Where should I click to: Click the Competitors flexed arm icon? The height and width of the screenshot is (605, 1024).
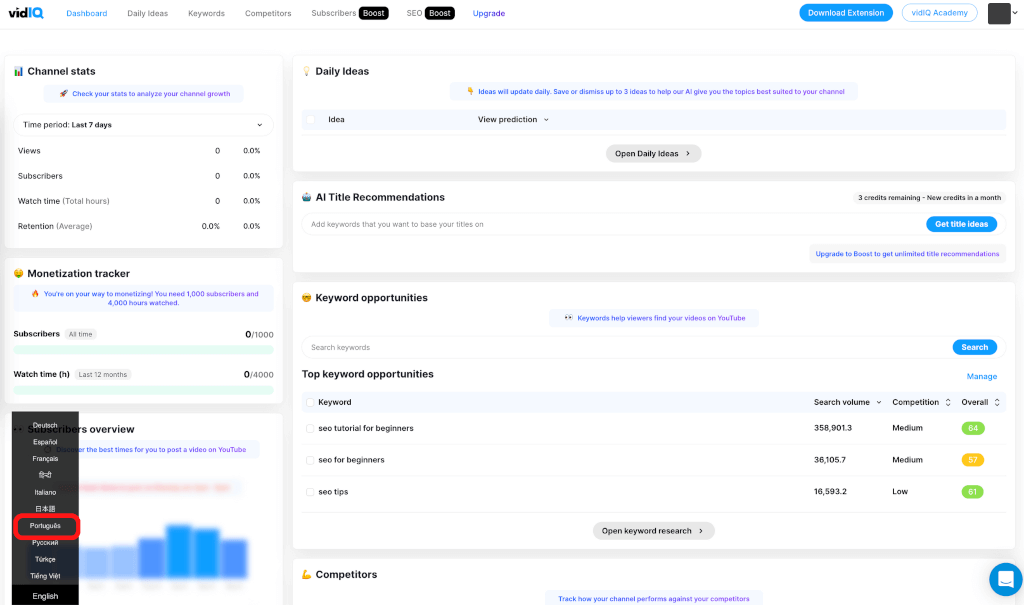click(307, 575)
